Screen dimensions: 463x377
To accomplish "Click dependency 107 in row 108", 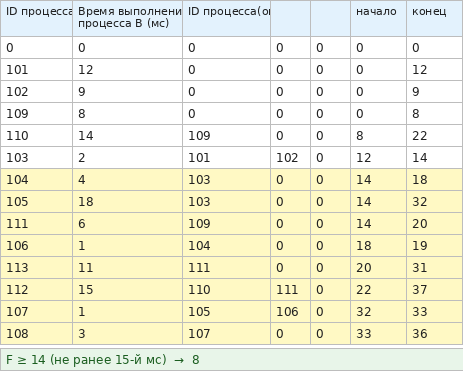I will pos(227,334).
